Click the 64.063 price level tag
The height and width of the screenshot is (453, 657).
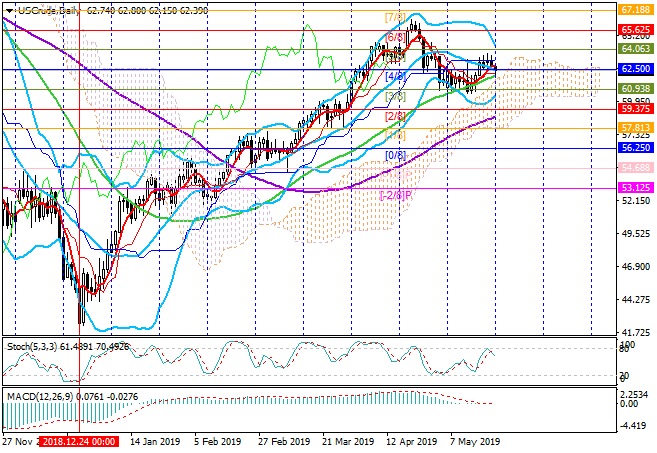pyautogui.click(x=636, y=48)
